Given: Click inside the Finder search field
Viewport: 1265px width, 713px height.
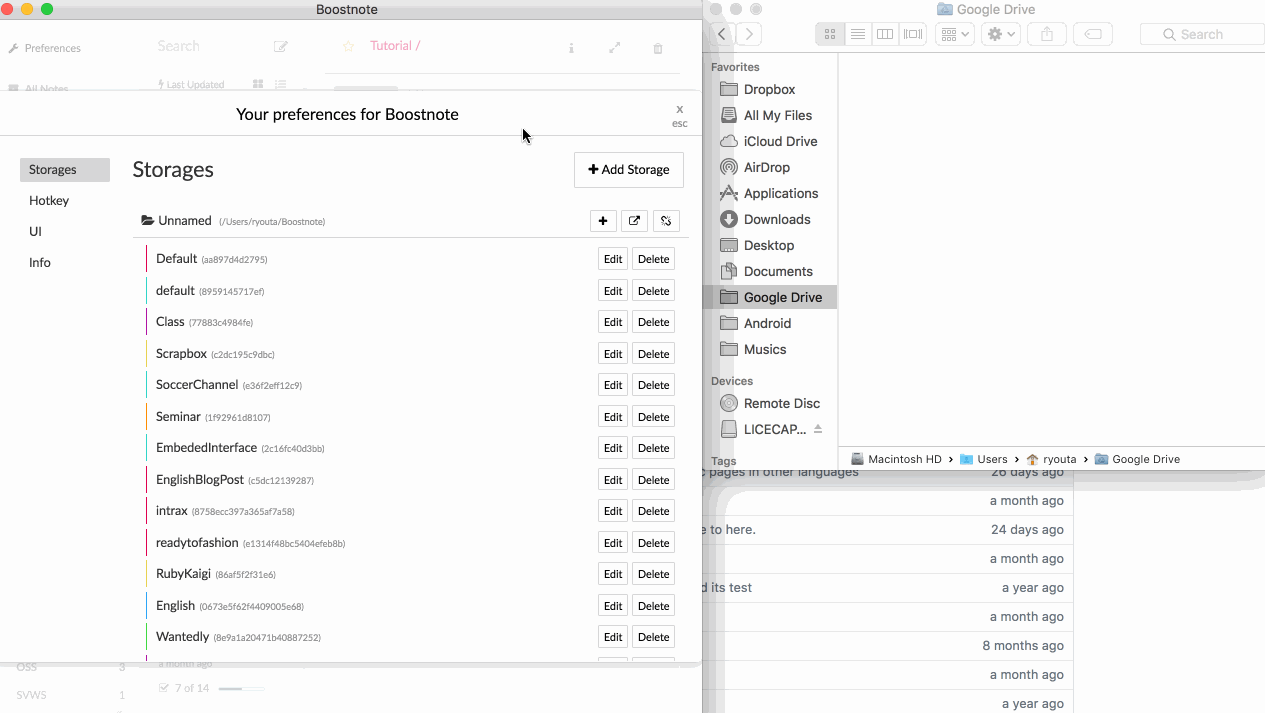Looking at the screenshot, I should point(1201,33).
